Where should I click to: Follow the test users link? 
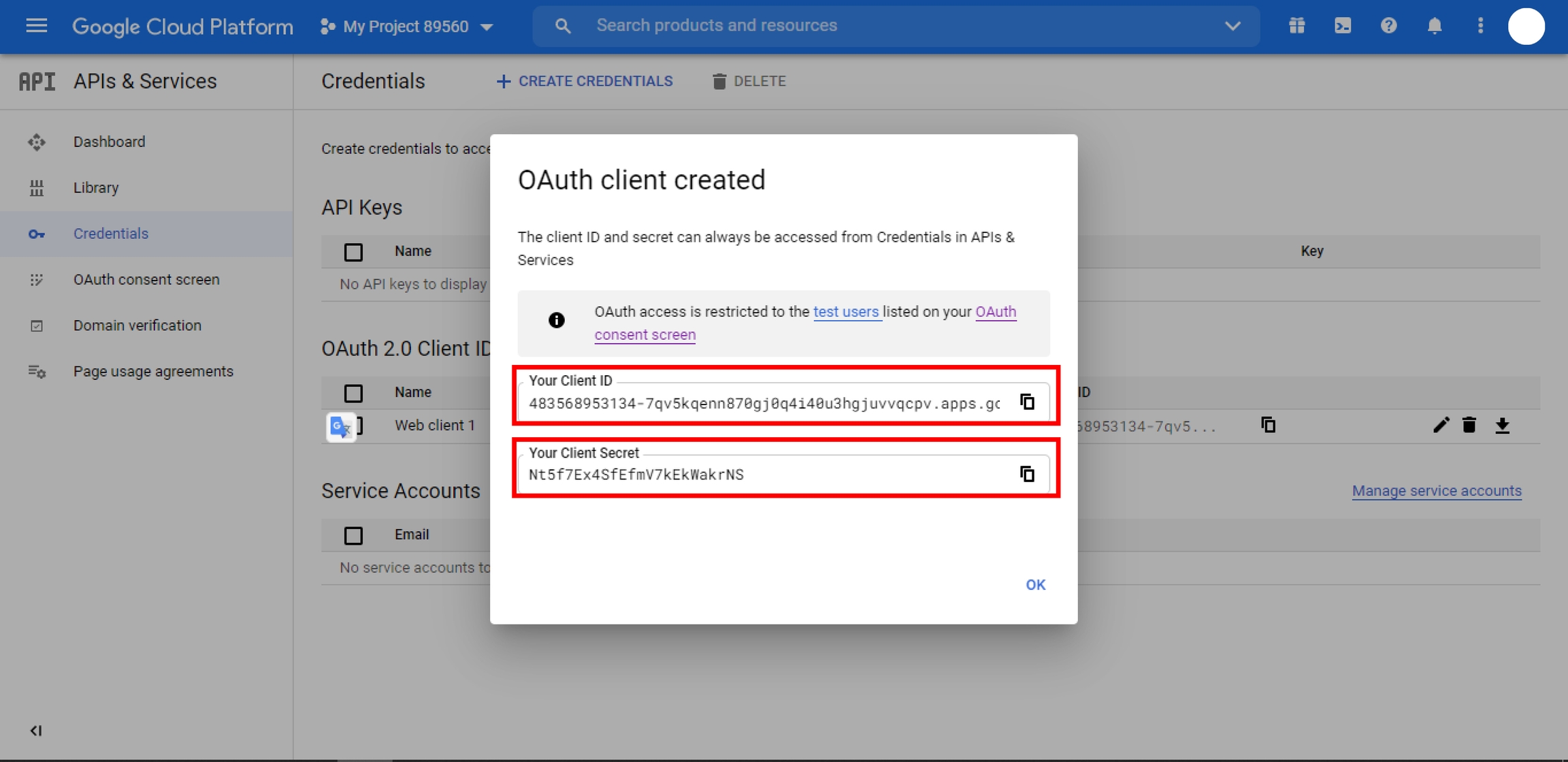click(846, 312)
